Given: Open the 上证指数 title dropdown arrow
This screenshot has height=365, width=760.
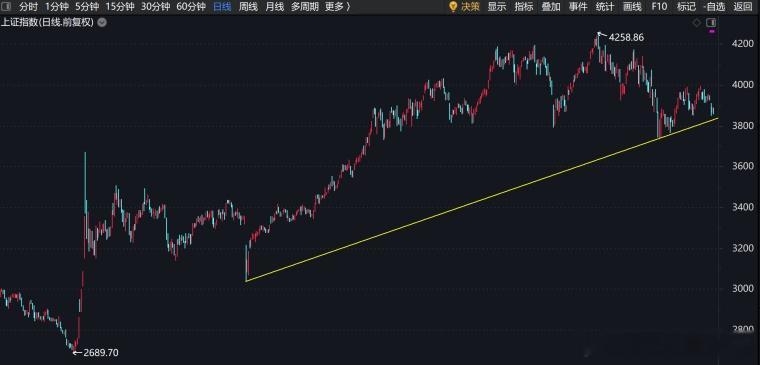Looking at the screenshot, I should (x=102, y=22).
